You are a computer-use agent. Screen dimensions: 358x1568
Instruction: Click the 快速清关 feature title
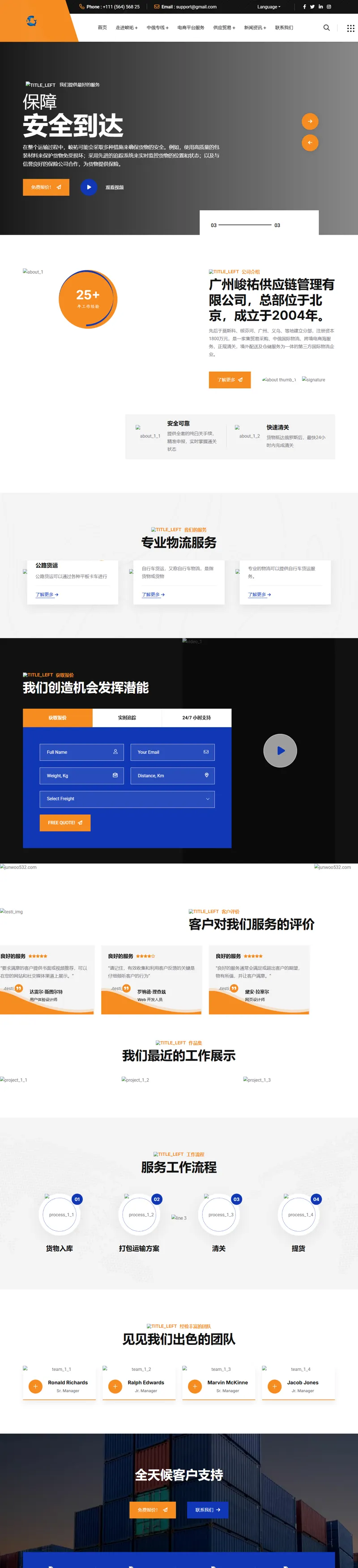(278, 427)
